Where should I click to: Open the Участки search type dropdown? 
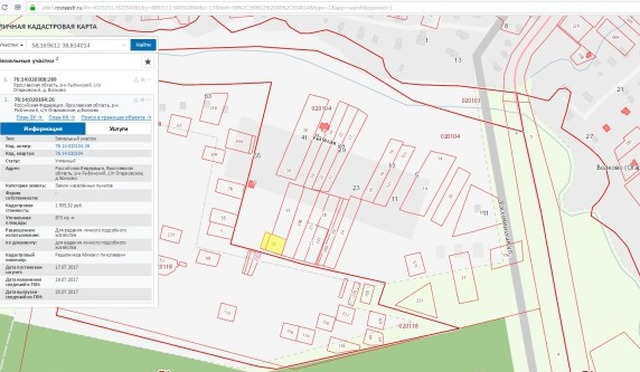pyautogui.click(x=11, y=45)
